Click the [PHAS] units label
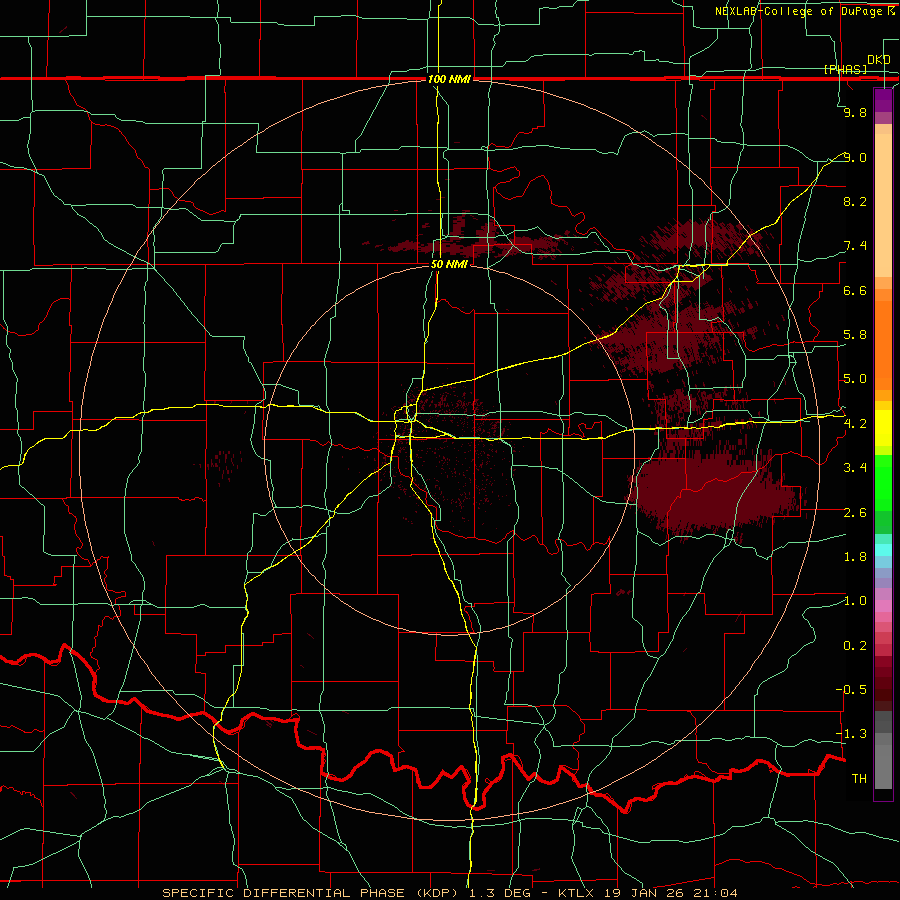The width and height of the screenshot is (900, 900). pyautogui.click(x=846, y=69)
